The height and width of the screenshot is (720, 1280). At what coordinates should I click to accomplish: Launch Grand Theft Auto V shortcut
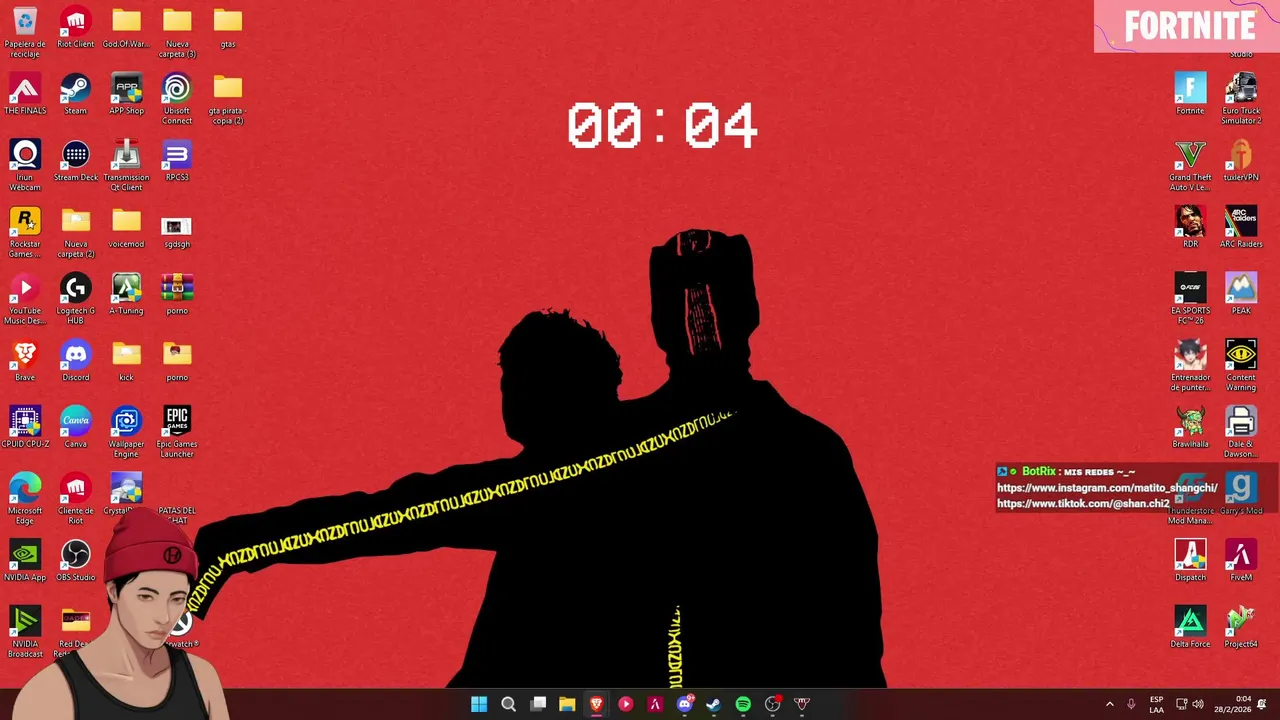click(x=1190, y=165)
